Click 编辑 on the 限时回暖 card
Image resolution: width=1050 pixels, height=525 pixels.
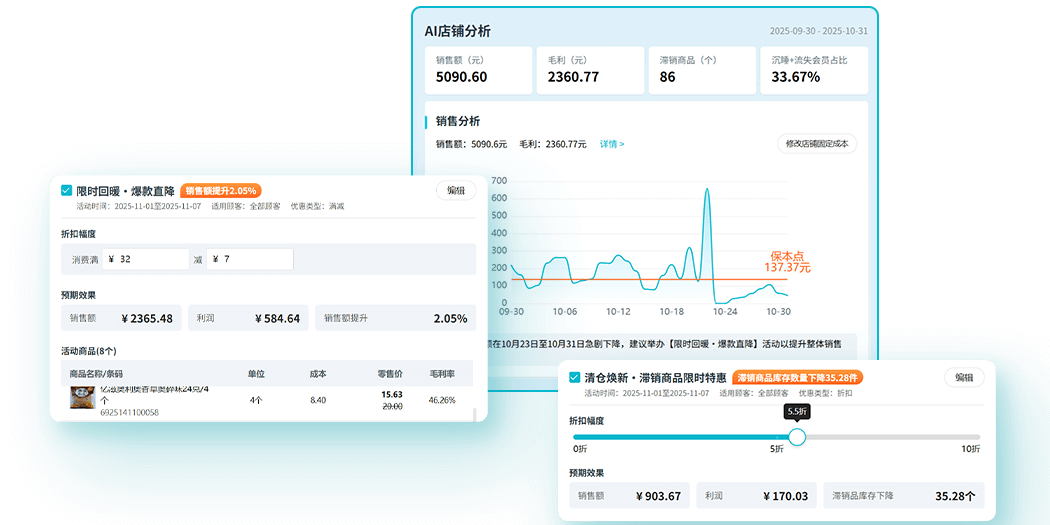(x=456, y=190)
